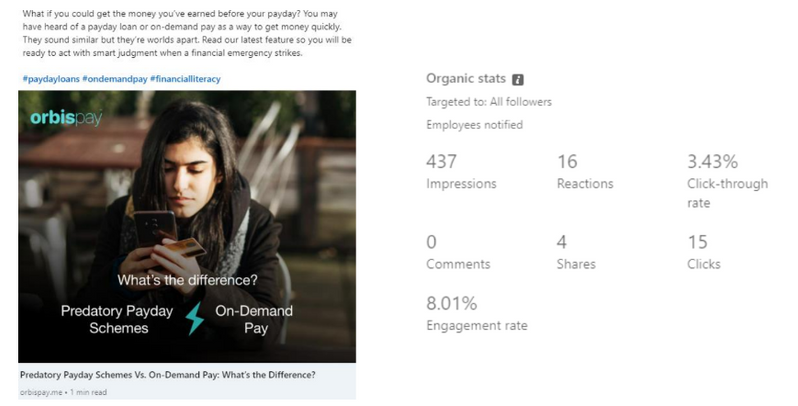This screenshot has height=406, width=798.
Task: Select the 16 Reactions stat
Action: [585, 172]
